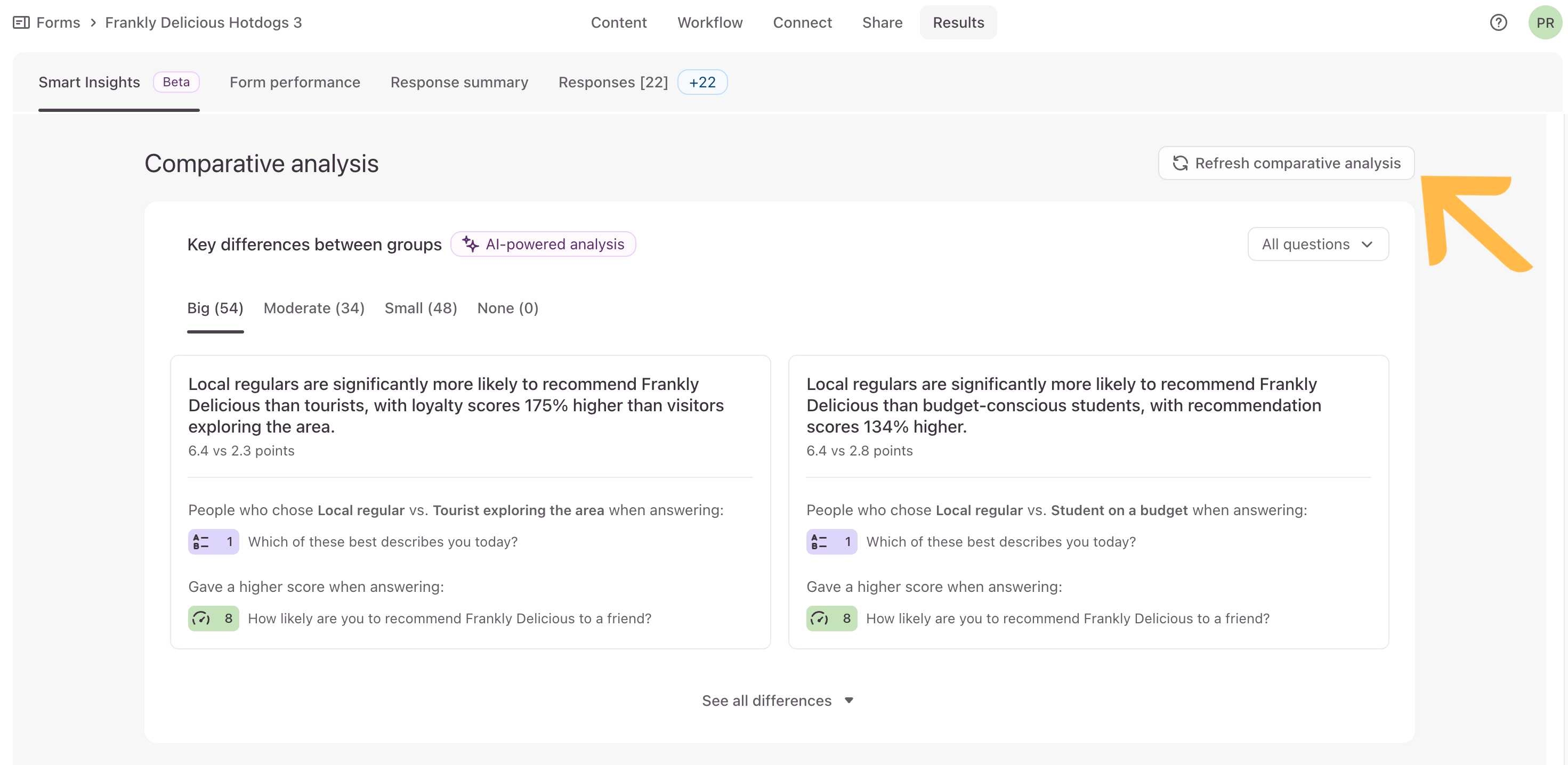Click question 1 badge in student card
1568x765 pixels.
(831, 542)
